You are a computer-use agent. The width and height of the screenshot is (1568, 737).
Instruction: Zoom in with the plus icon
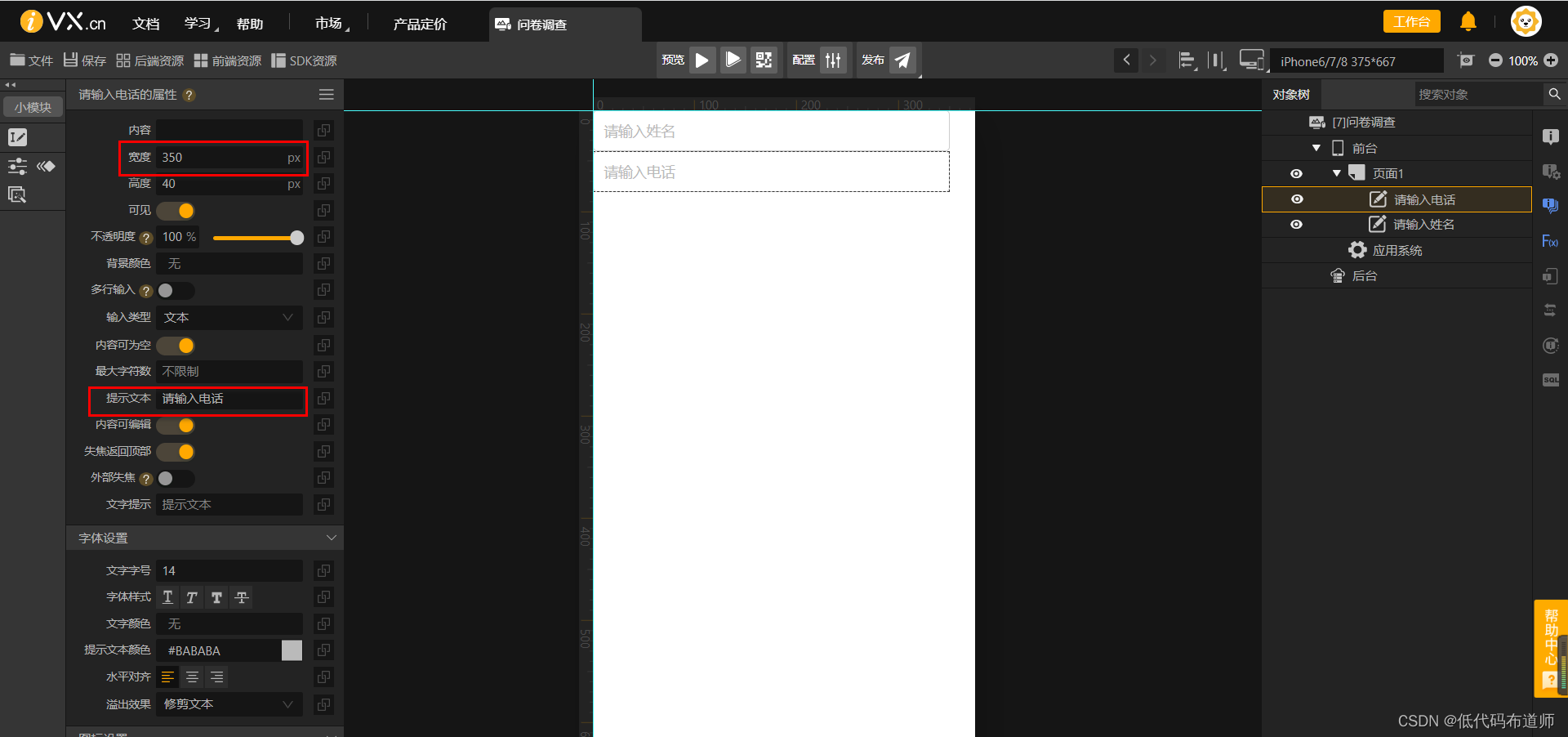(1551, 60)
